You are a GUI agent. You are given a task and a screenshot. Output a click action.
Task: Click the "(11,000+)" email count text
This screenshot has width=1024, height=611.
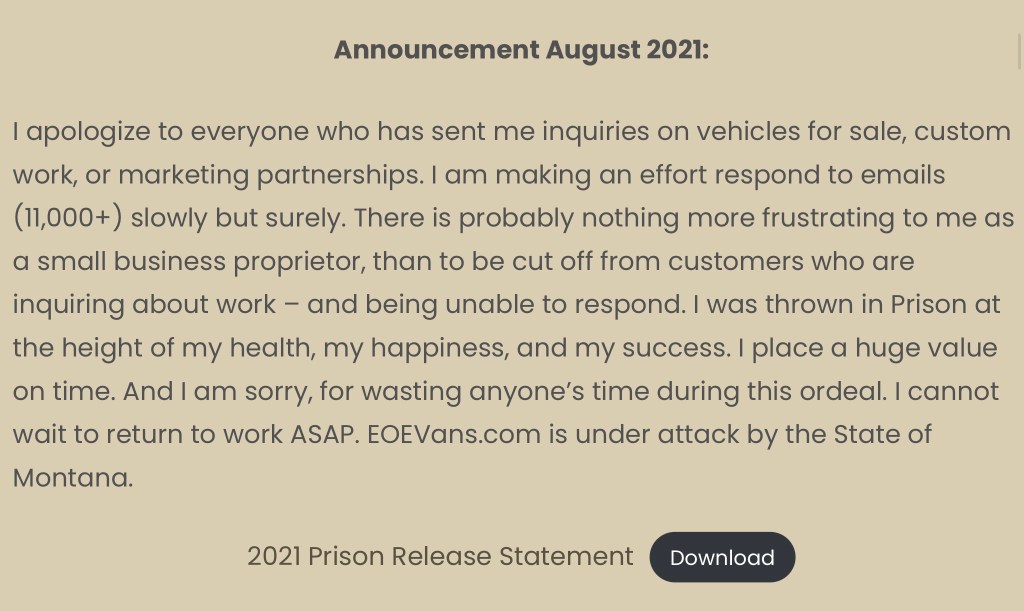pyautogui.click(x=68, y=218)
